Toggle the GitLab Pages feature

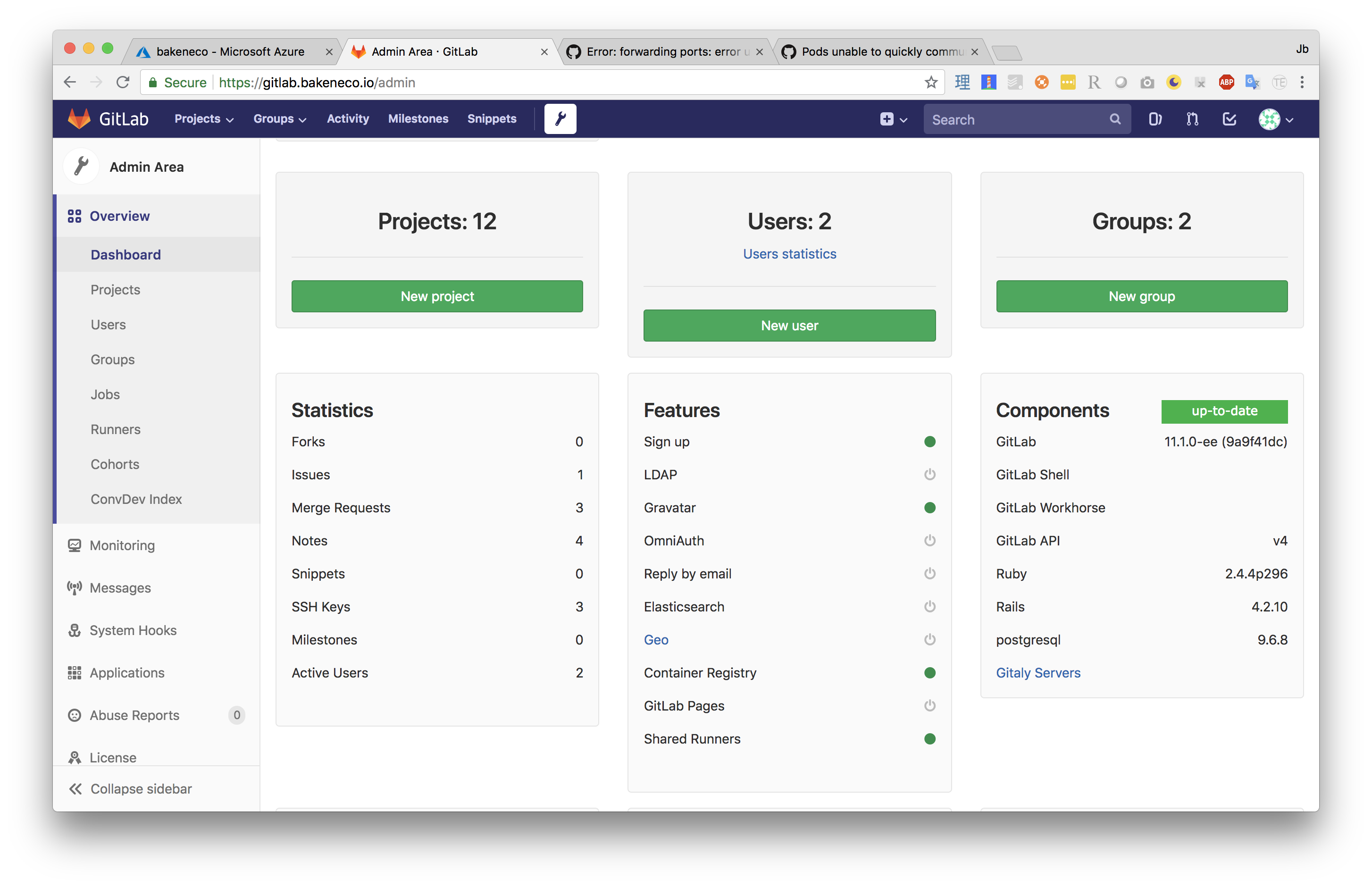929,705
